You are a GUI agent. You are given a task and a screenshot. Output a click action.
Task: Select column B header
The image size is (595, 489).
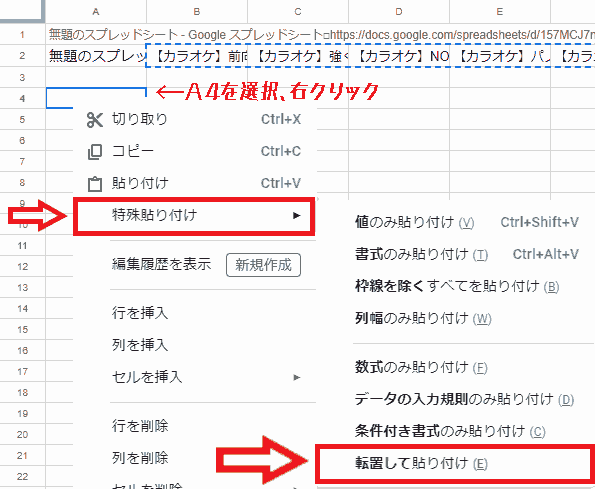pos(197,11)
